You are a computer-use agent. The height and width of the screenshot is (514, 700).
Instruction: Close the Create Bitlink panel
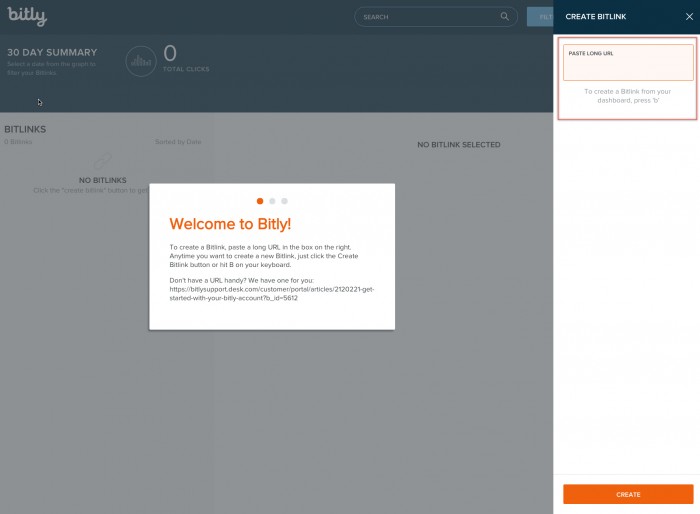tap(688, 17)
